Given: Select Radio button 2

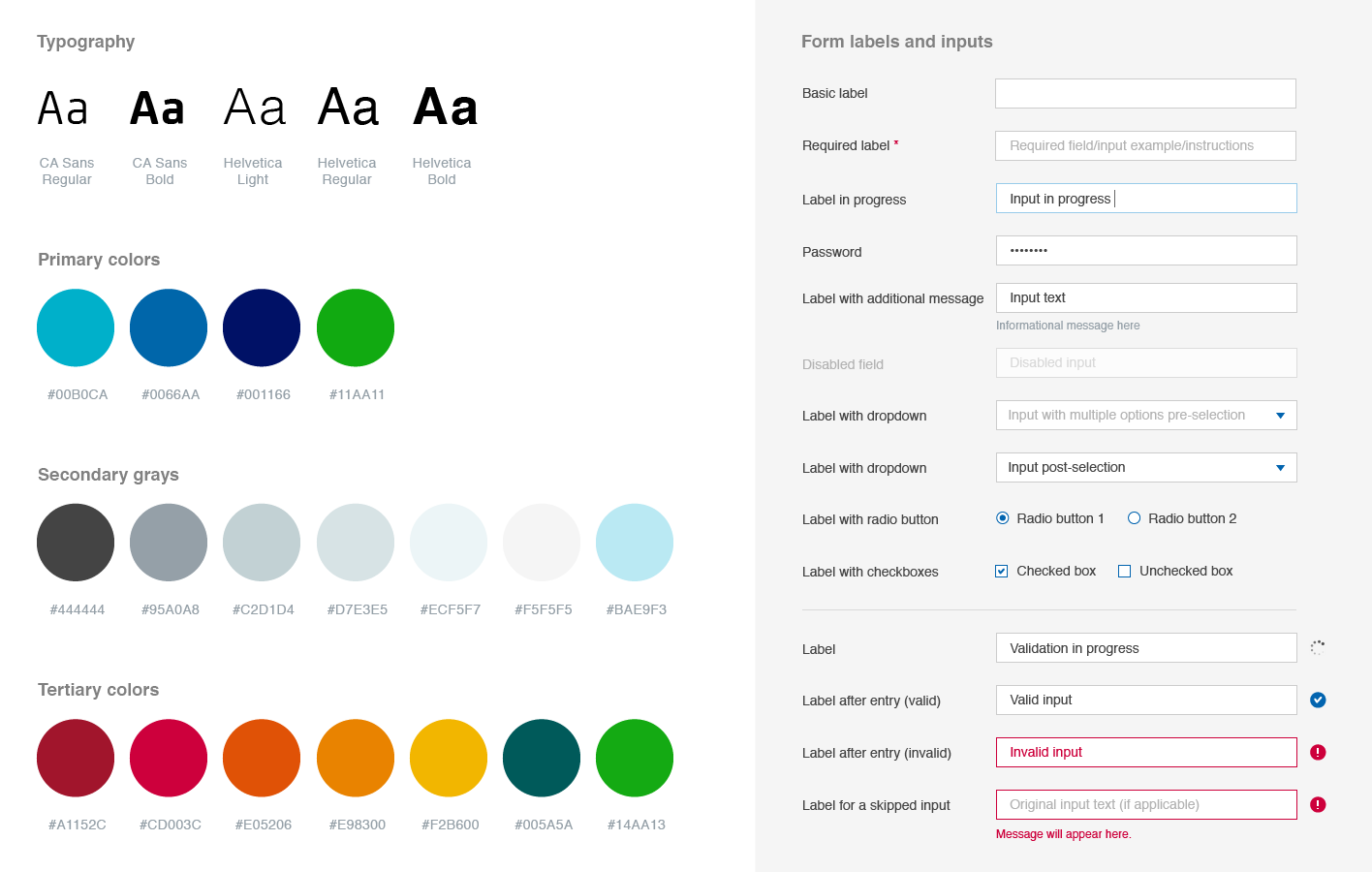Looking at the screenshot, I should (1134, 518).
